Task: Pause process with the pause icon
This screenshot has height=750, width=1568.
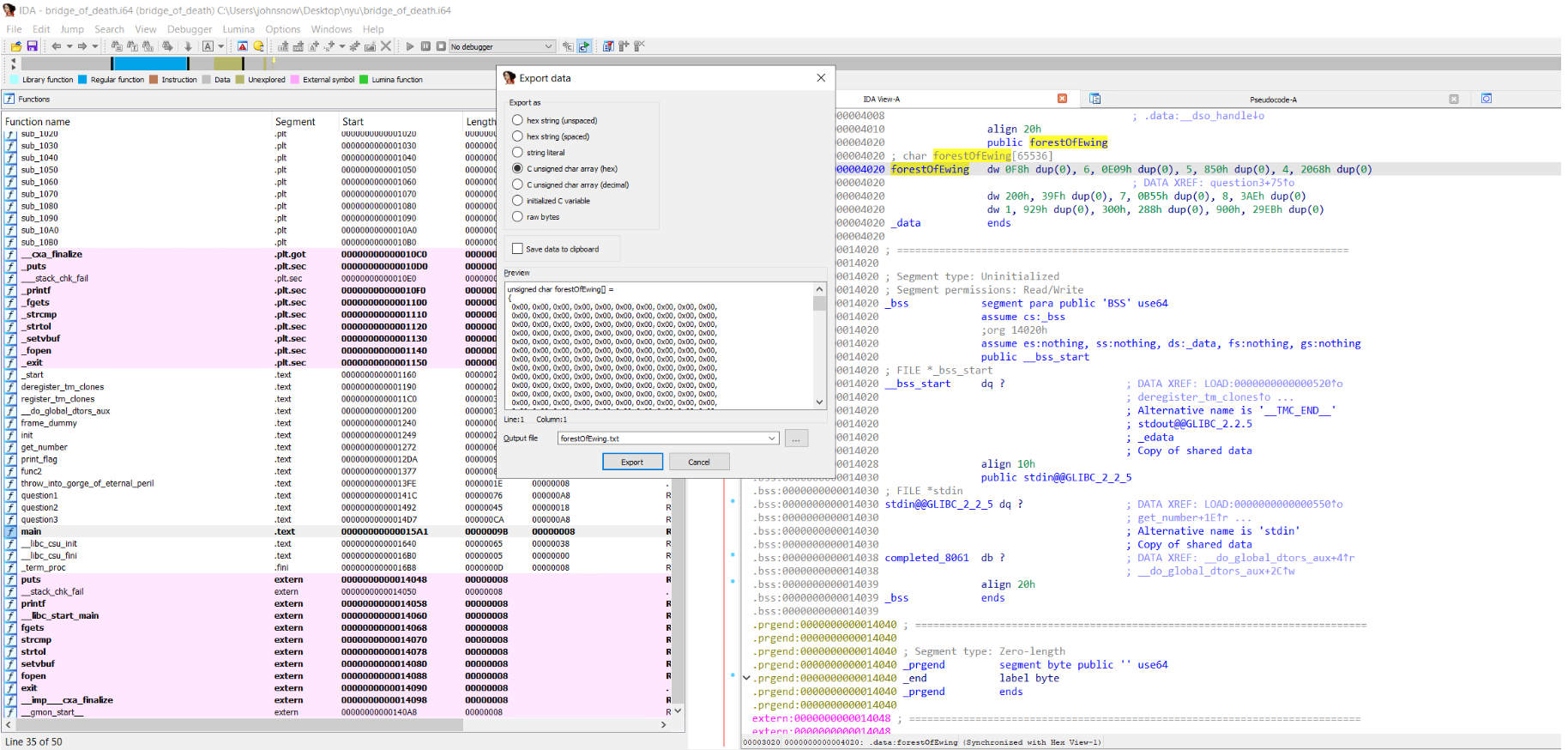Action: (x=425, y=46)
